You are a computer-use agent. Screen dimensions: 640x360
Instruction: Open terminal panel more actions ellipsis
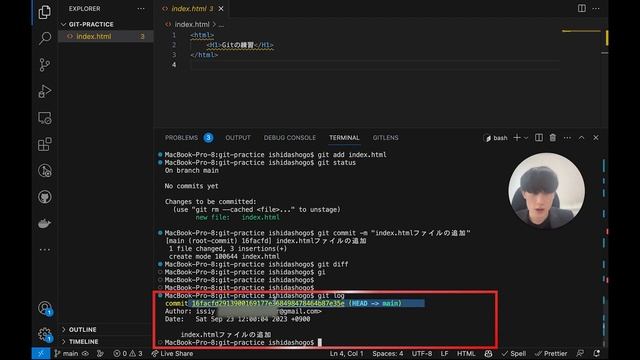(x=567, y=138)
